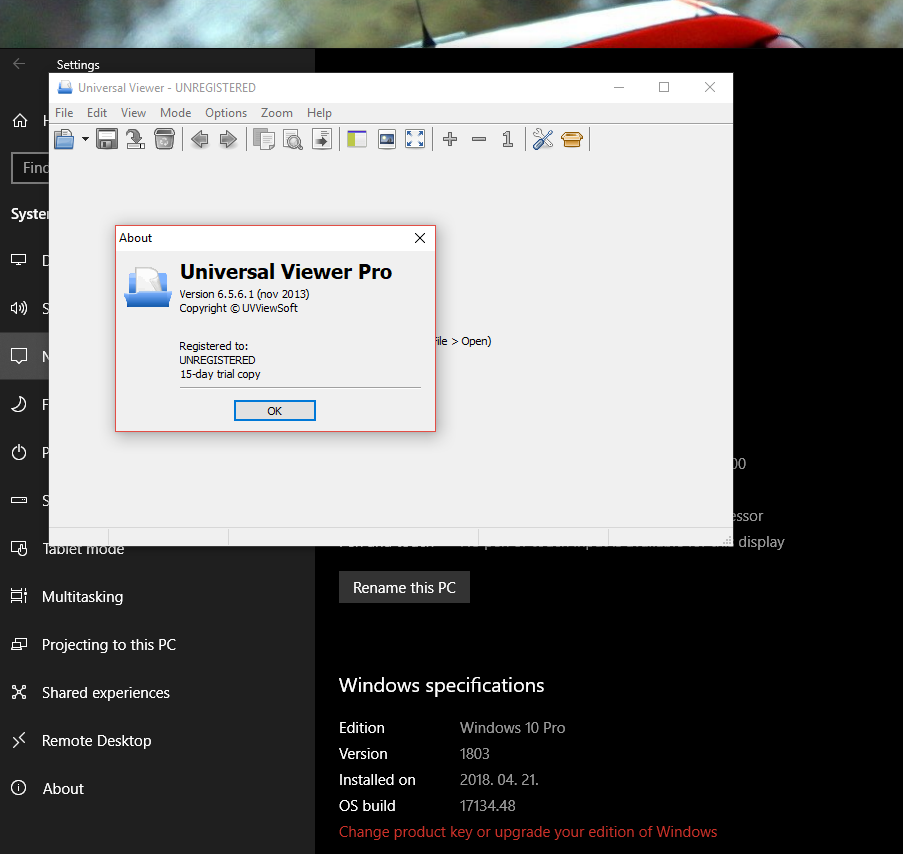
Task: Click the floppy disk save icon
Action: pyautogui.click(x=107, y=139)
